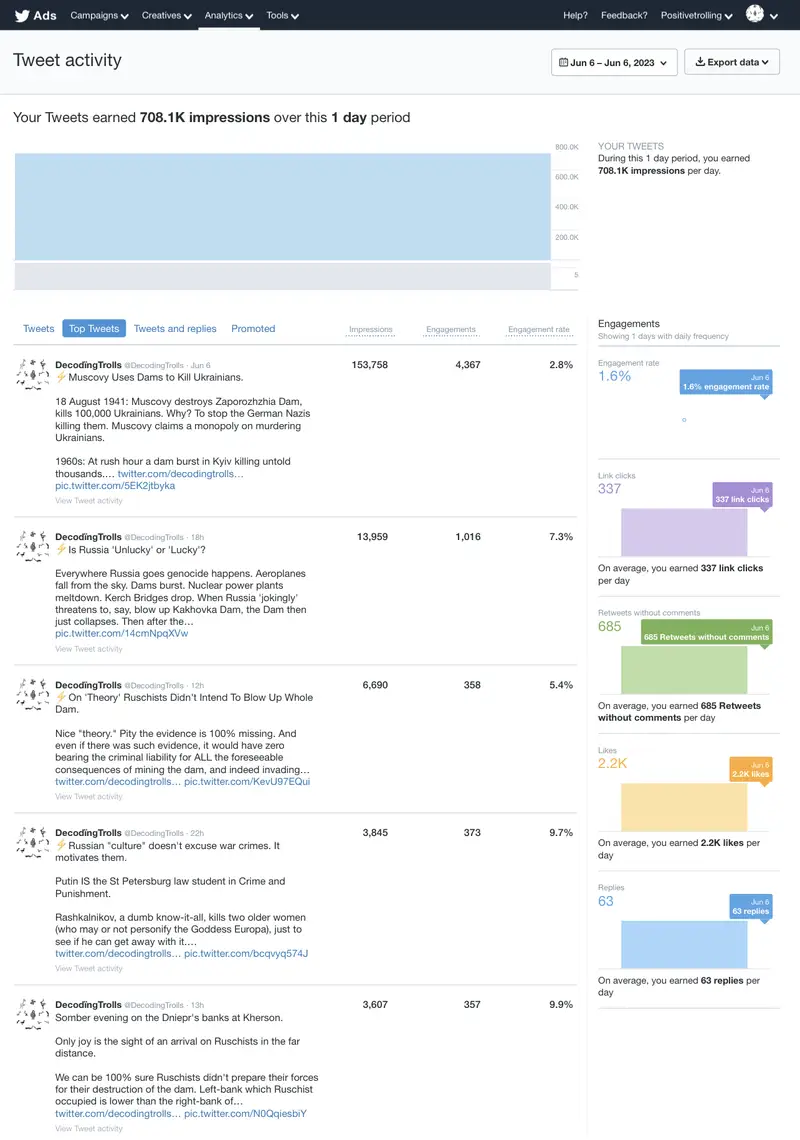Click avatar of the Muscovy Dams tweet
The width and height of the screenshot is (800, 1140).
pyautogui.click(x=33, y=374)
